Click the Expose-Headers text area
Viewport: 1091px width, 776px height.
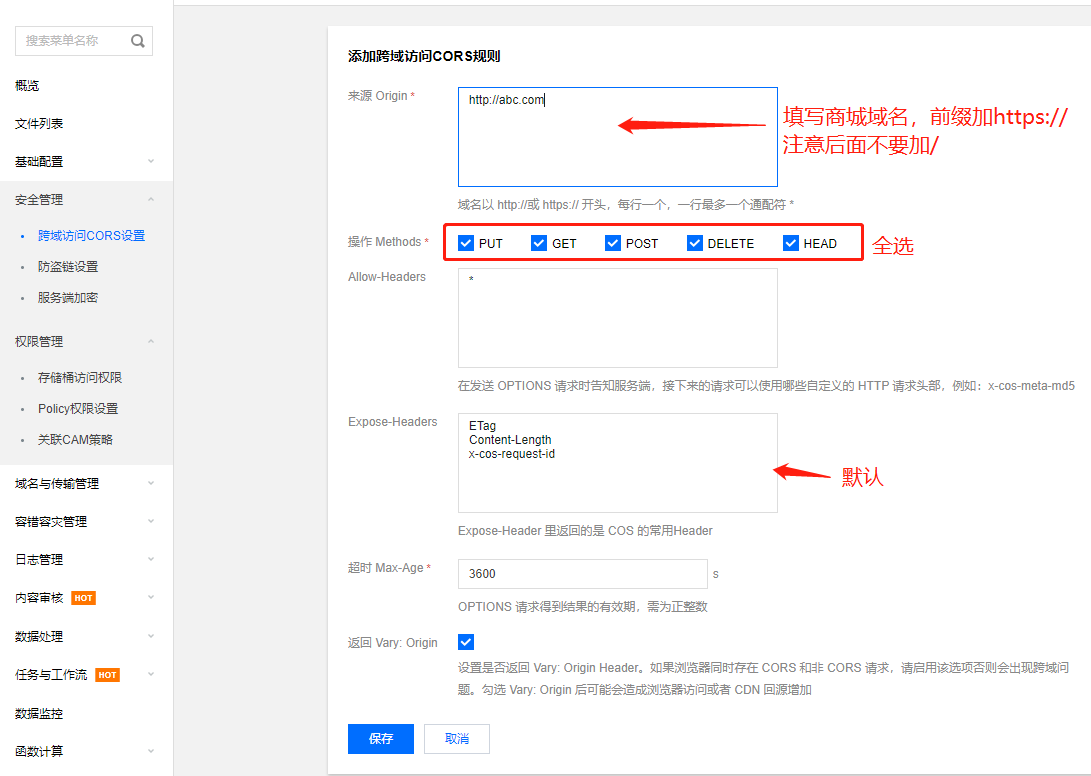pyautogui.click(x=617, y=463)
